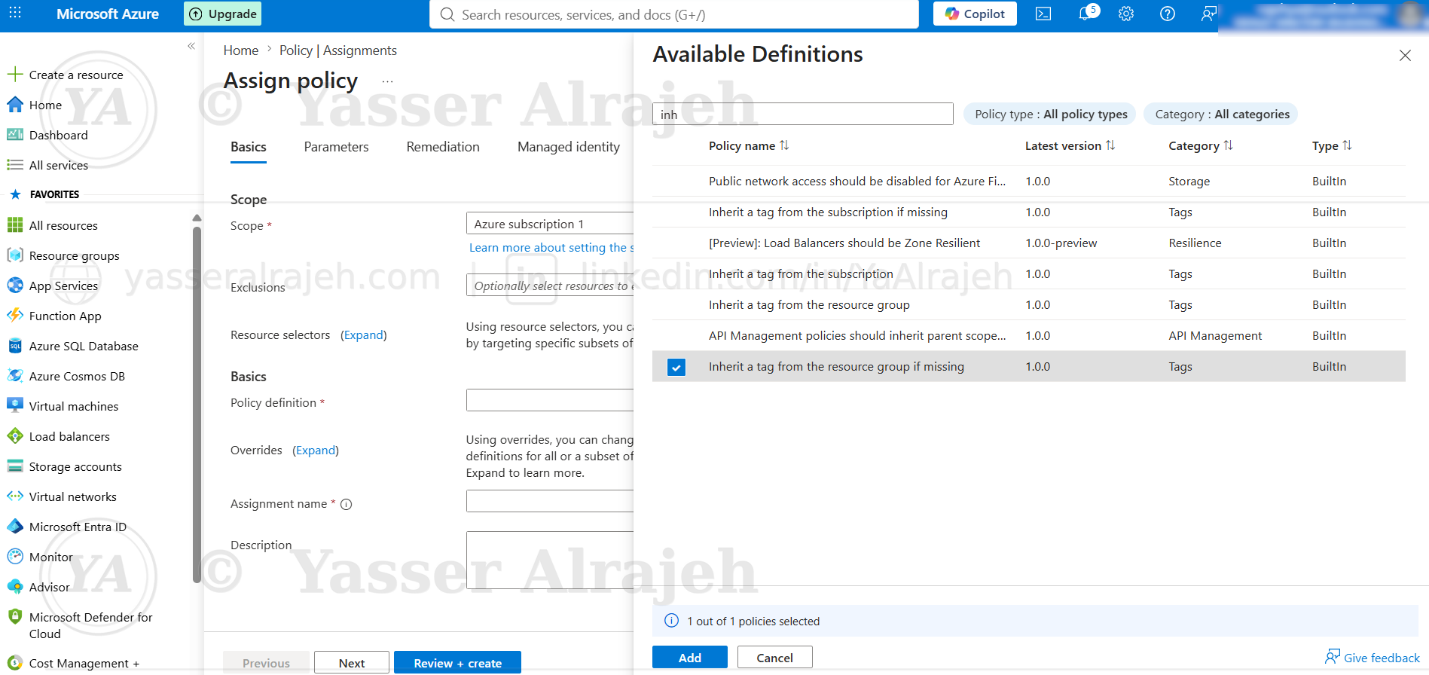Close the Available Definitions panel
1429x675 pixels.
1405,56
